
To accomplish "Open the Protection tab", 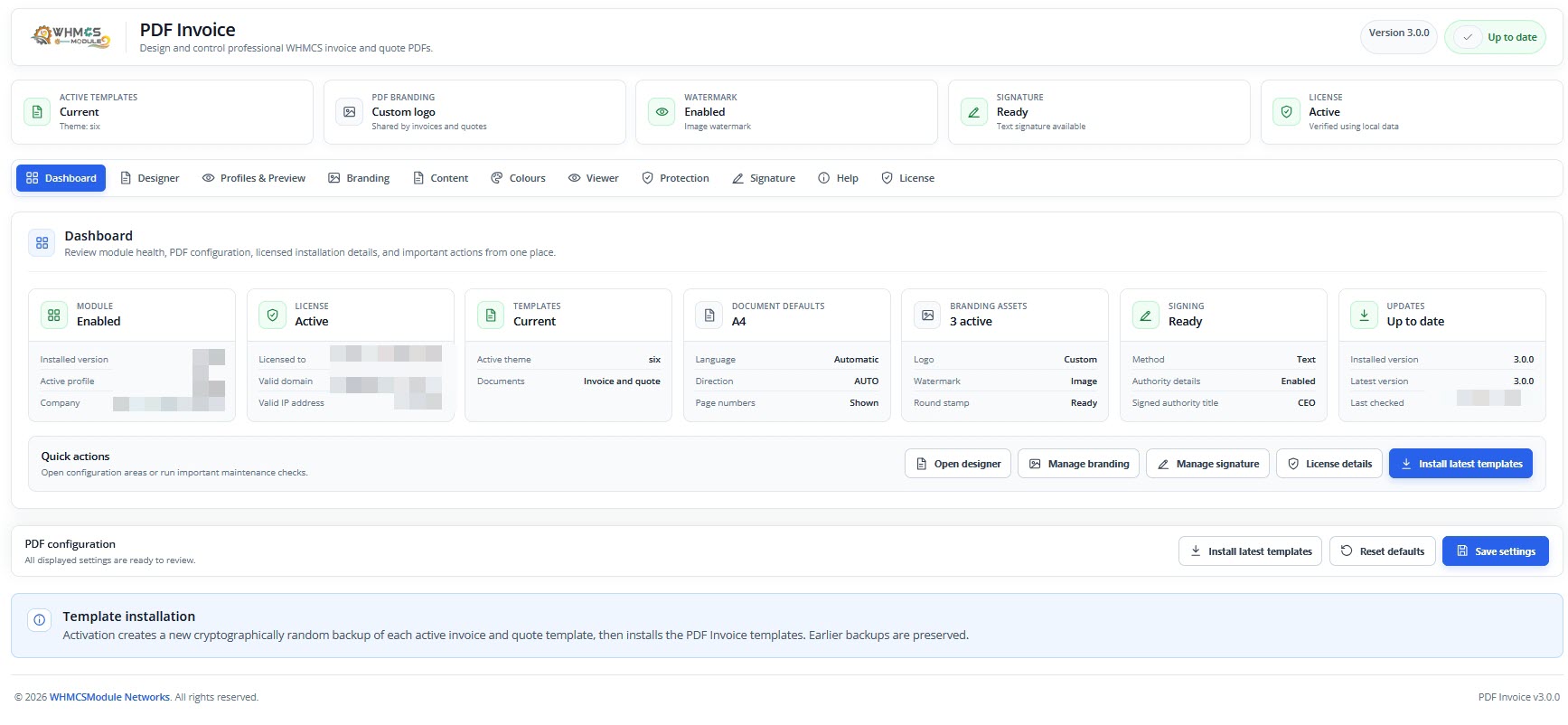I will click(676, 178).
